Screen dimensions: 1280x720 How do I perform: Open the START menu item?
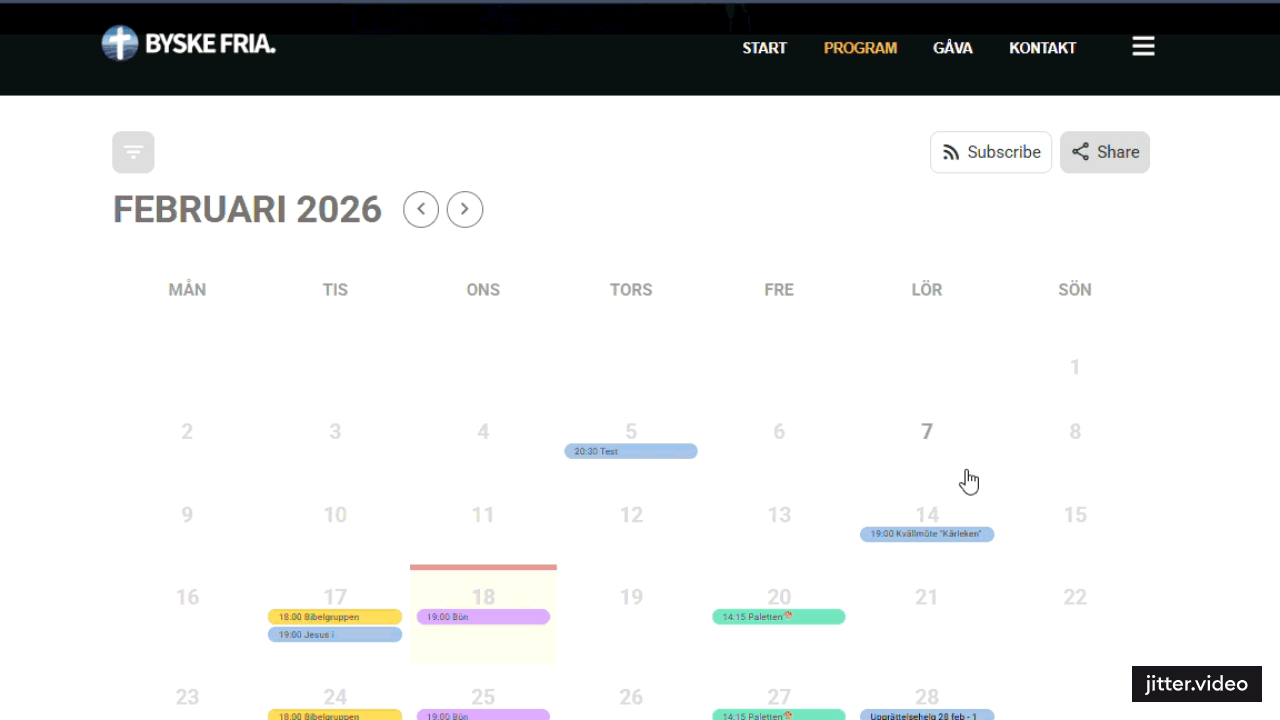[x=764, y=48]
